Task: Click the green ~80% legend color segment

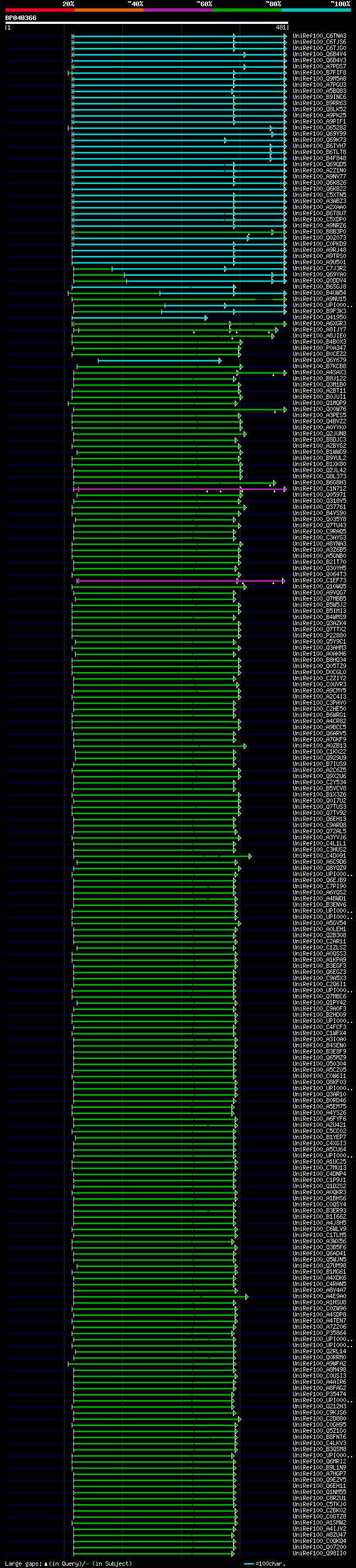Action: [247, 10]
